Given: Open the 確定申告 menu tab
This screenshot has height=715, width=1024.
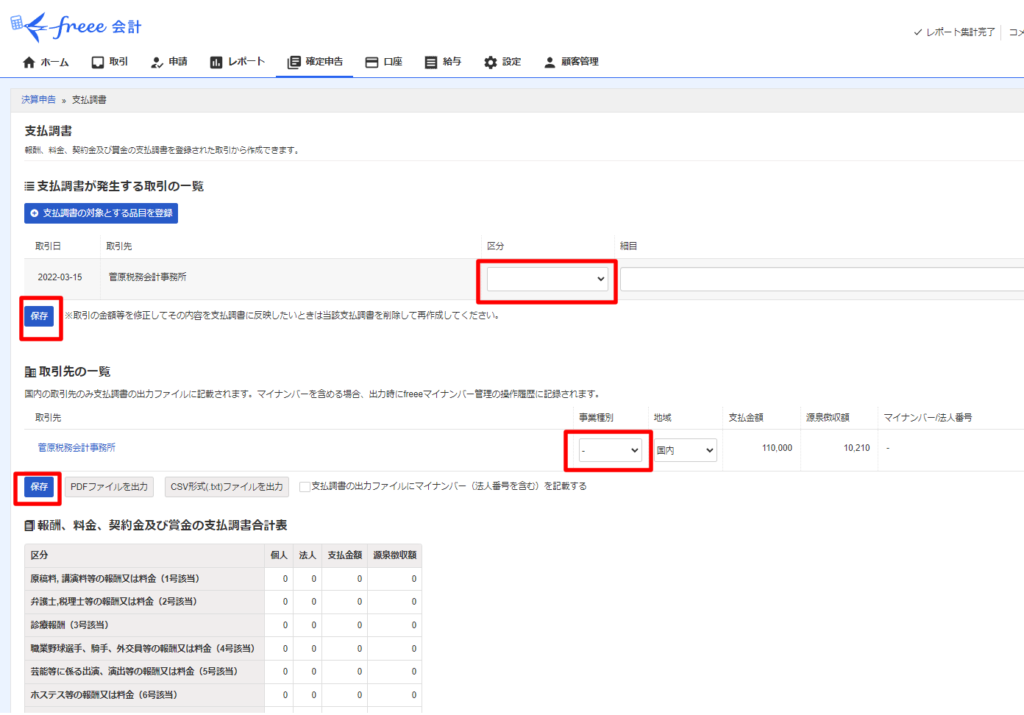Looking at the screenshot, I should pos(315,62).
